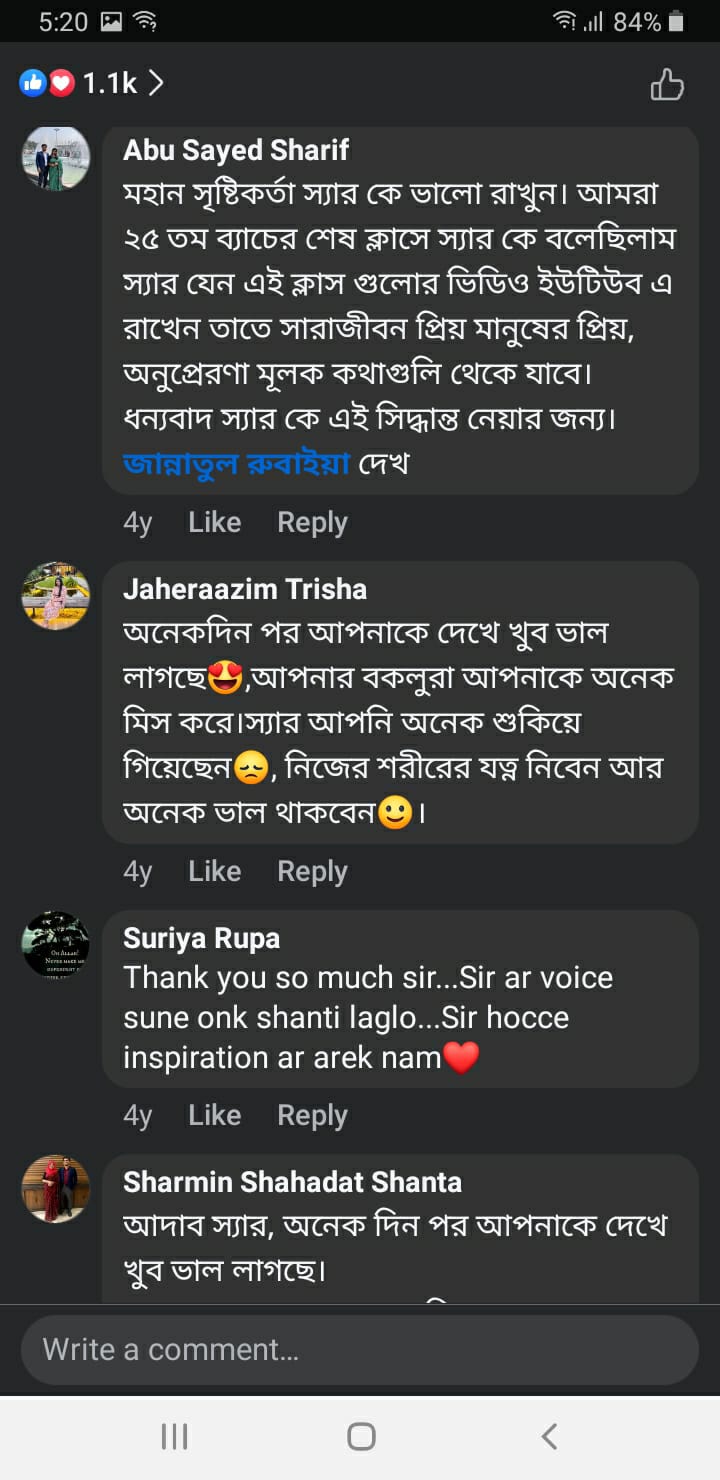
Task: Open the 1.1k reactions list
Action: (110, 83)
